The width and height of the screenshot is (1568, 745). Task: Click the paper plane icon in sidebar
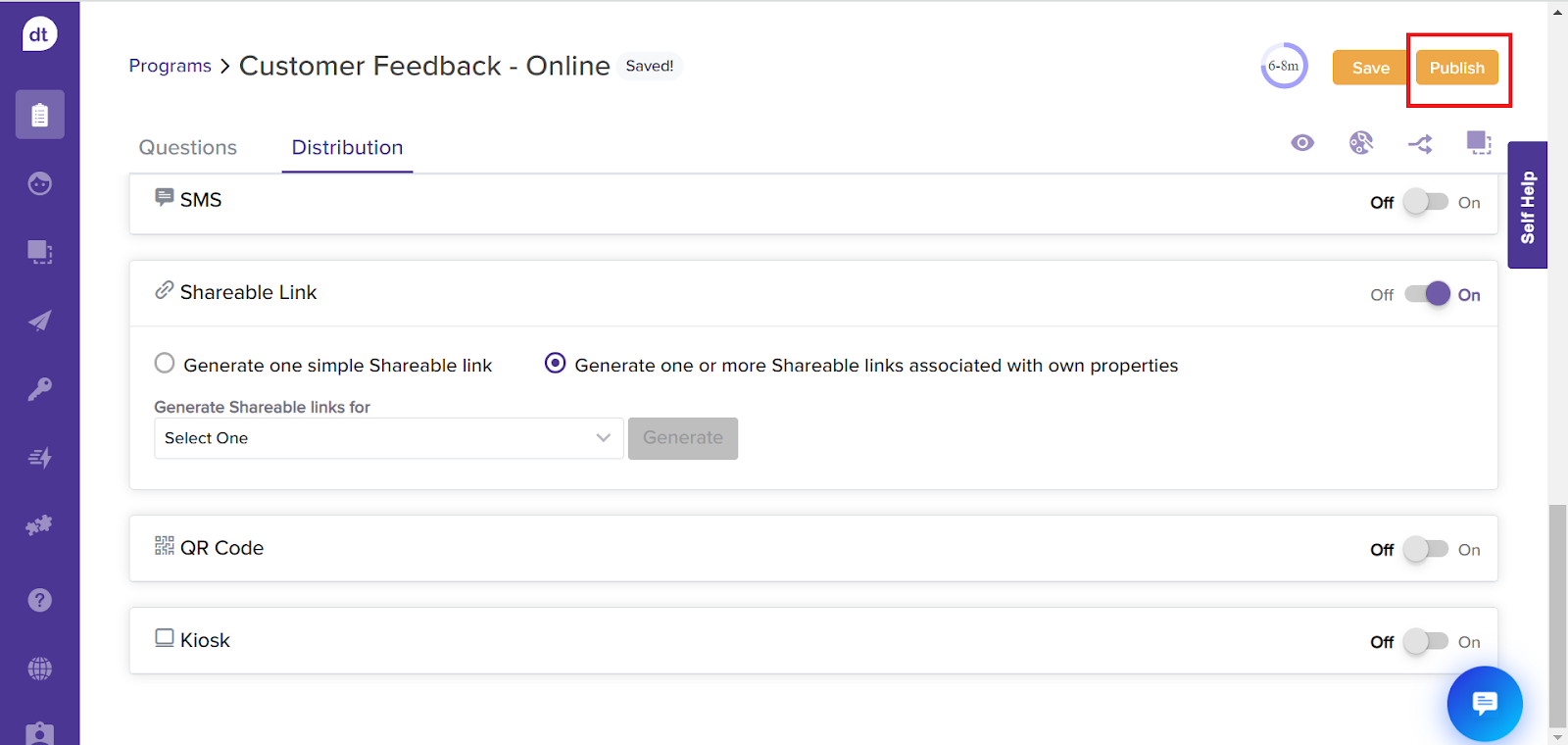click(x=39, y=321)
